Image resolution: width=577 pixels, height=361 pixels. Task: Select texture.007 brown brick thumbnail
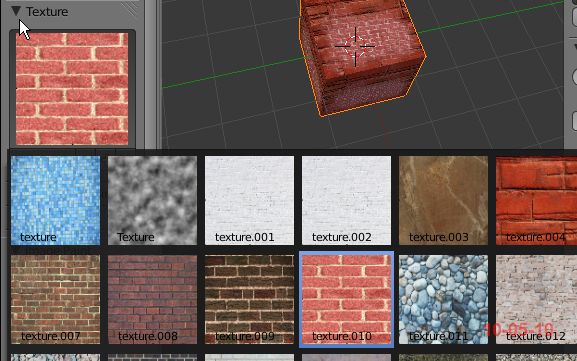56,300
